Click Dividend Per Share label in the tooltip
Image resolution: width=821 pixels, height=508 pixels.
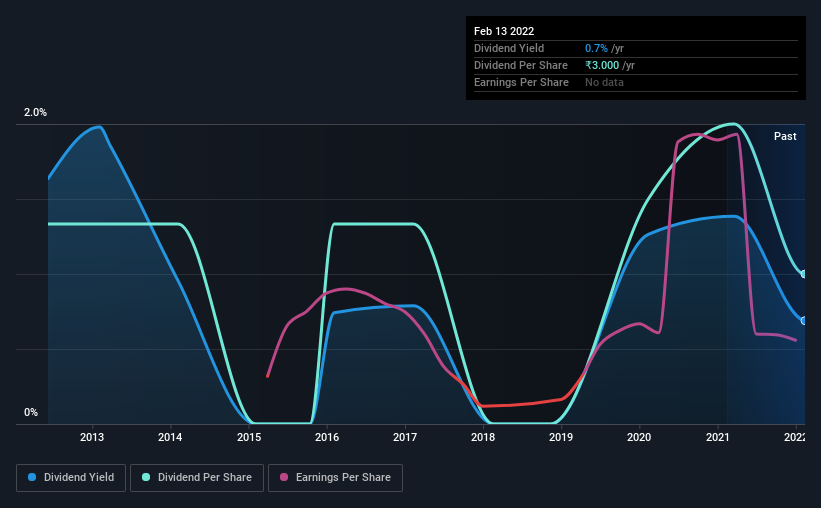pos(520,65)
